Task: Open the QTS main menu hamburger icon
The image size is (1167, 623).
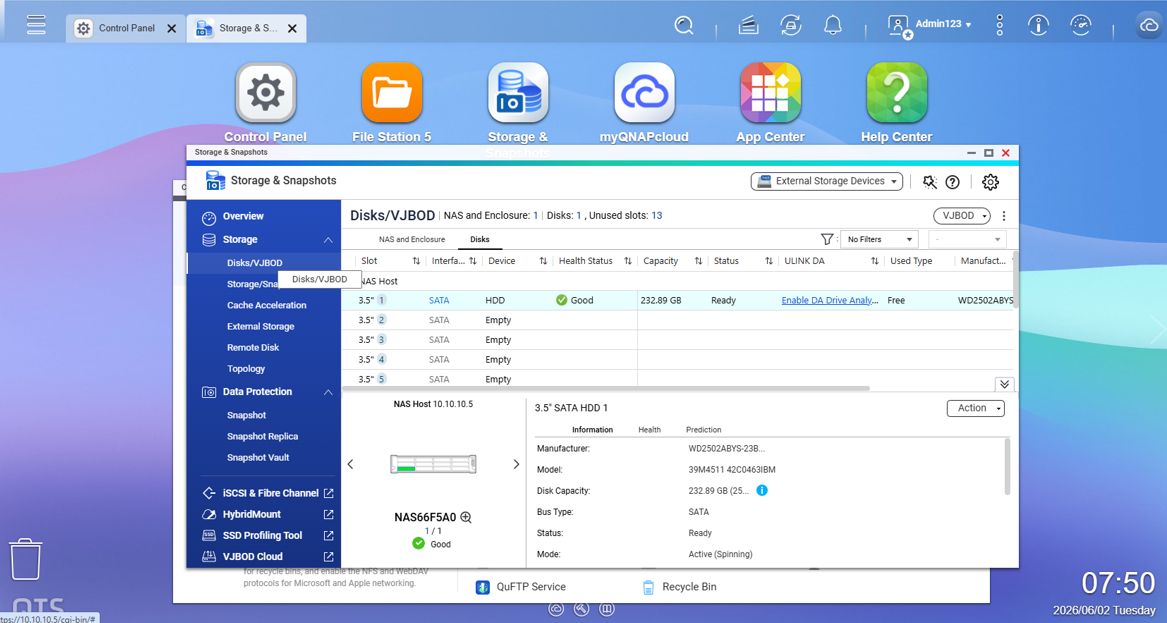Action: point(36,25)
